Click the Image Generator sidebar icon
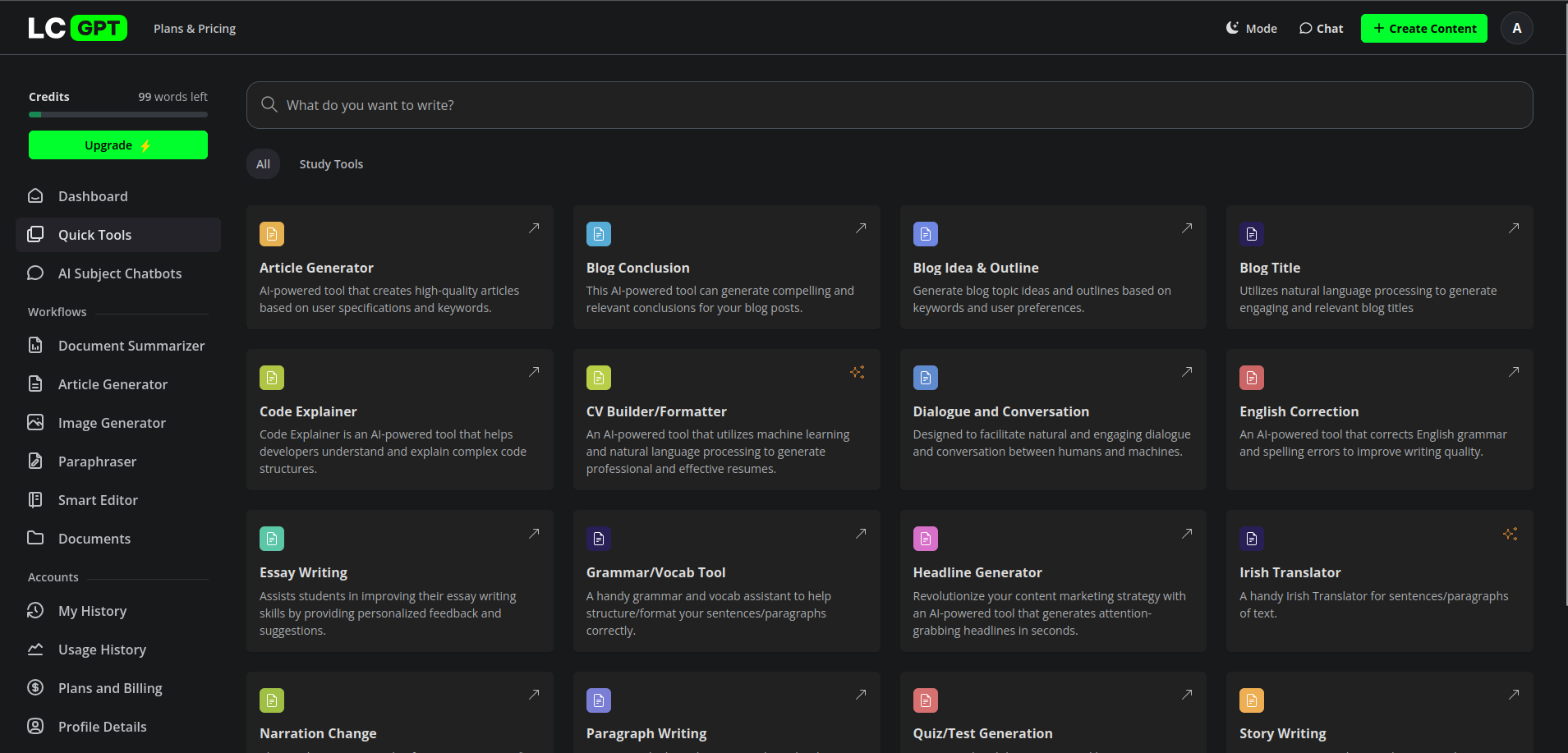 pyautogui.click(x=35, y=423)
